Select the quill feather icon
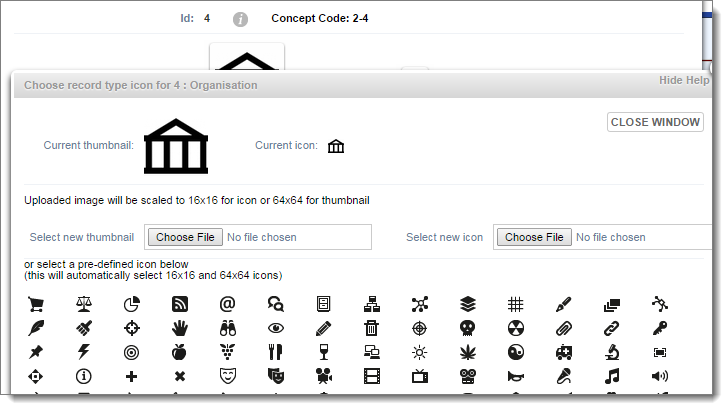 (36, 328)
